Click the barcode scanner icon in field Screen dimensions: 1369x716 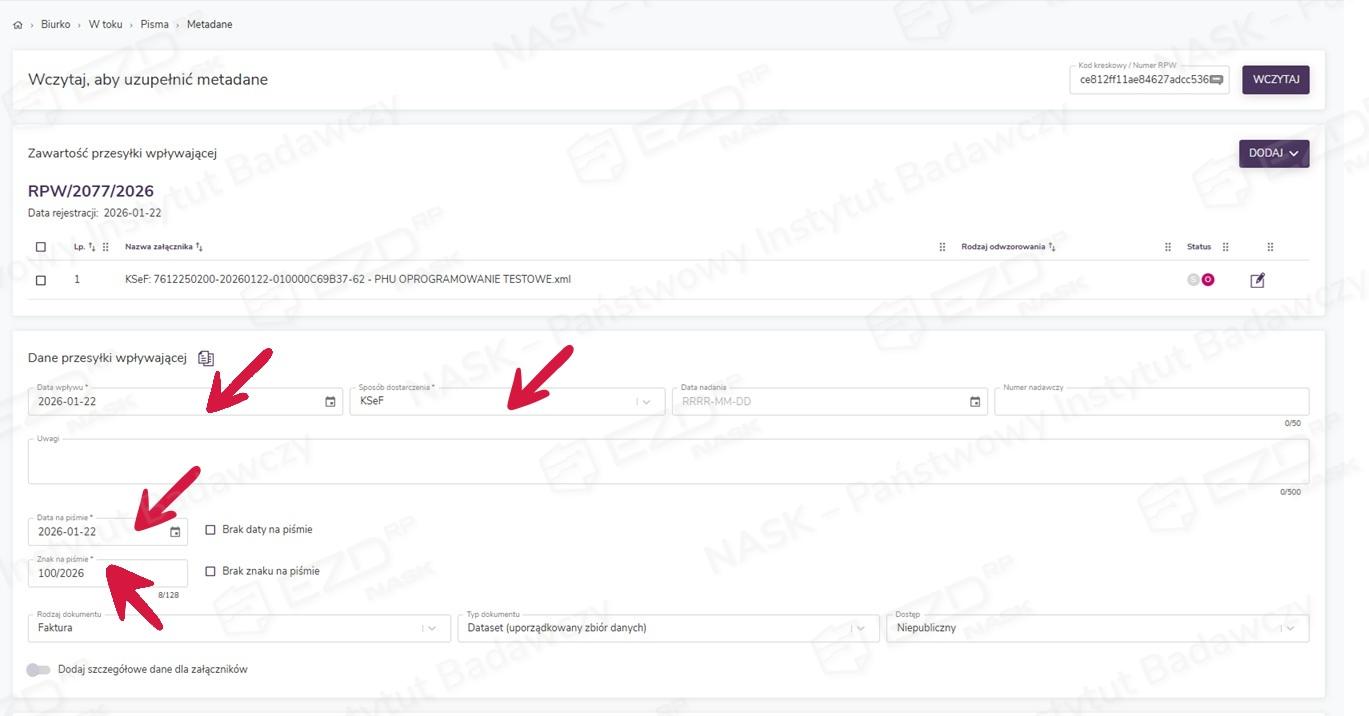point(1216,80)
